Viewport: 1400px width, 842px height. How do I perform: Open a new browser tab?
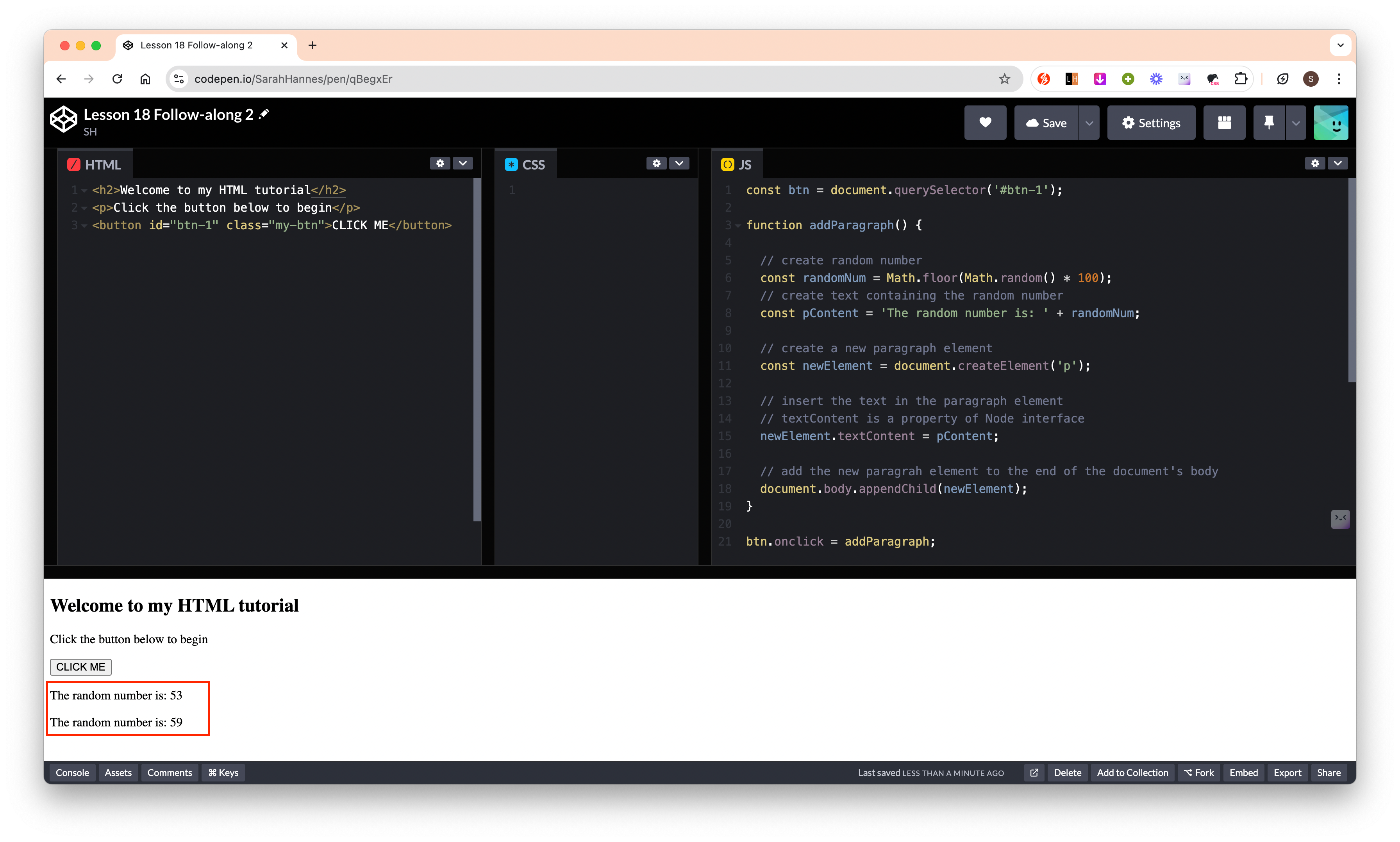(x=312, y=45)
